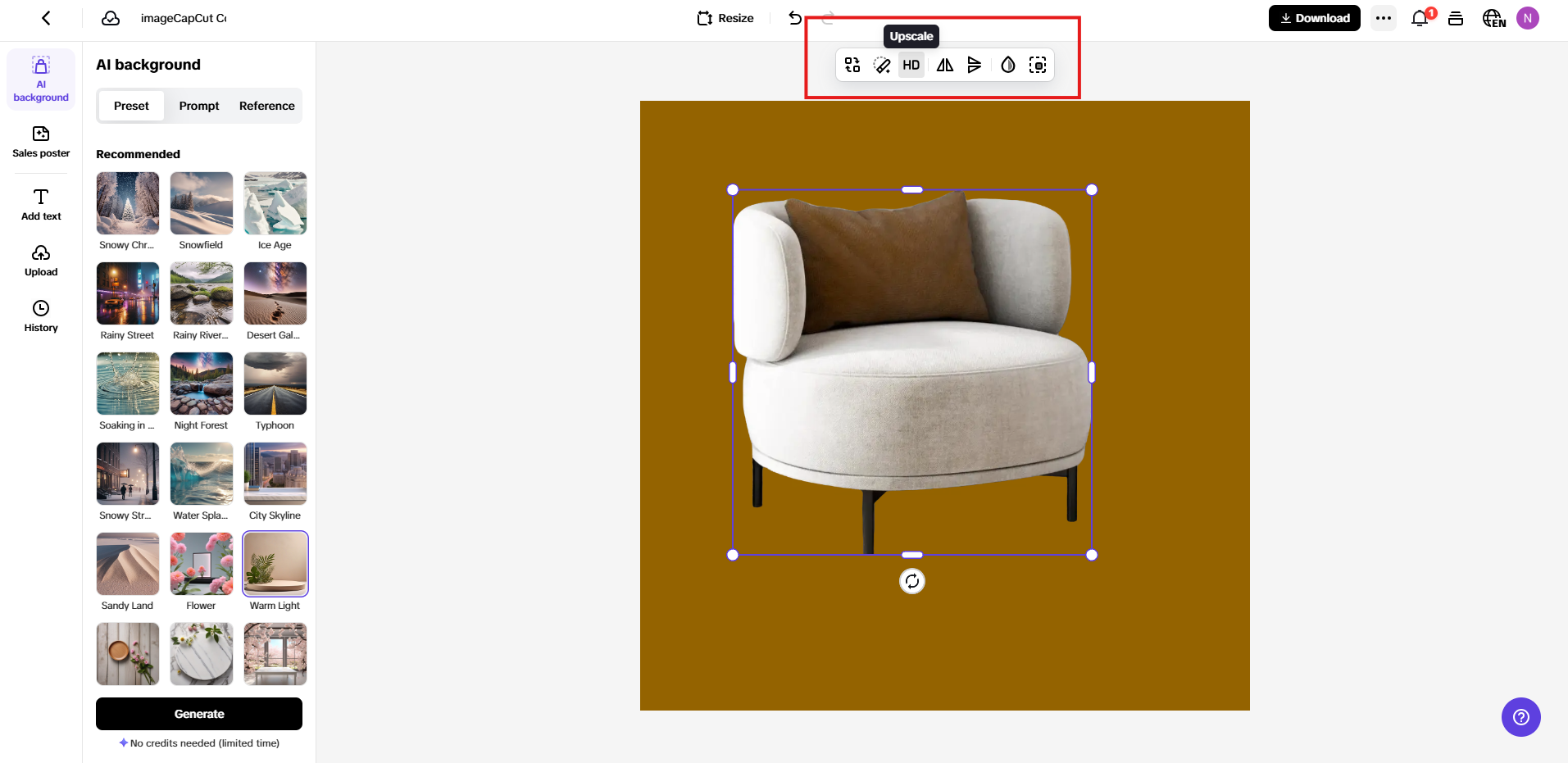
Task: Click the Generate button
Action: [x=198, y=713]
